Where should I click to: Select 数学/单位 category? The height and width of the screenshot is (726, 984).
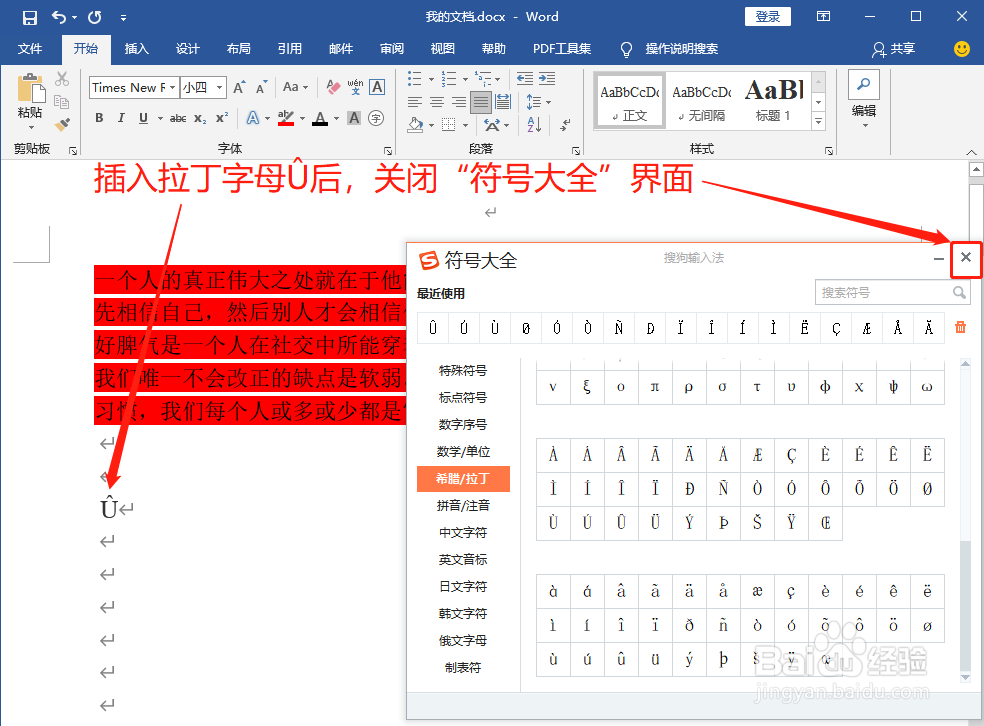[x=463, y=451]
